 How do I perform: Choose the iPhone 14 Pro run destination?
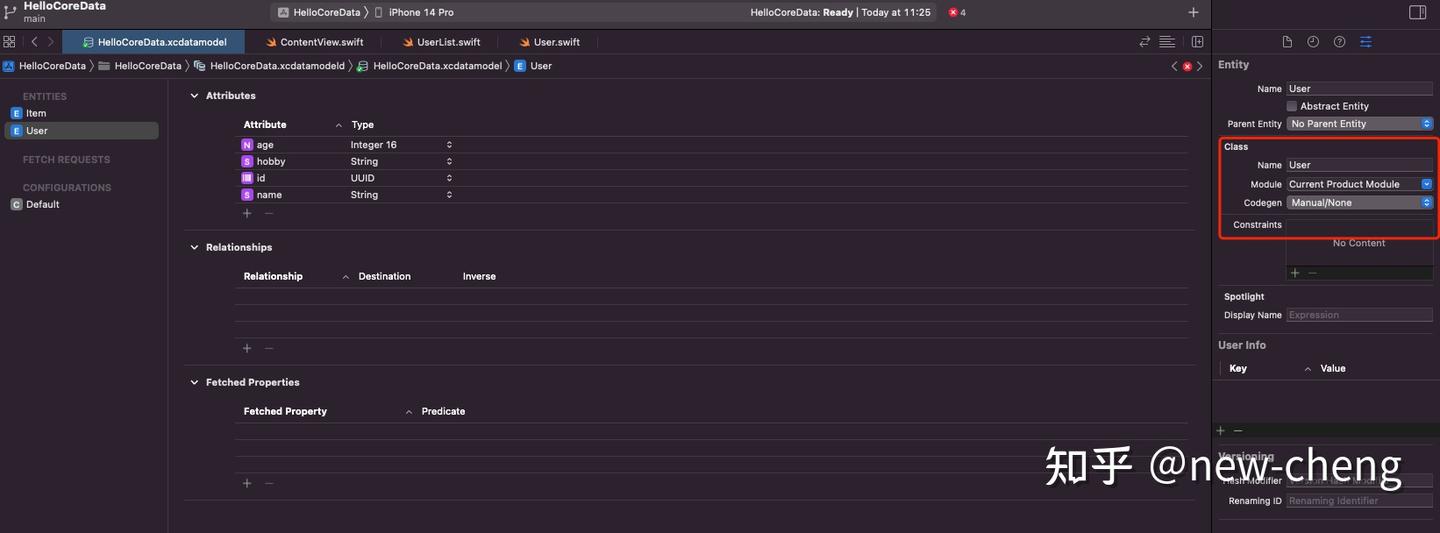pos(414,12)
